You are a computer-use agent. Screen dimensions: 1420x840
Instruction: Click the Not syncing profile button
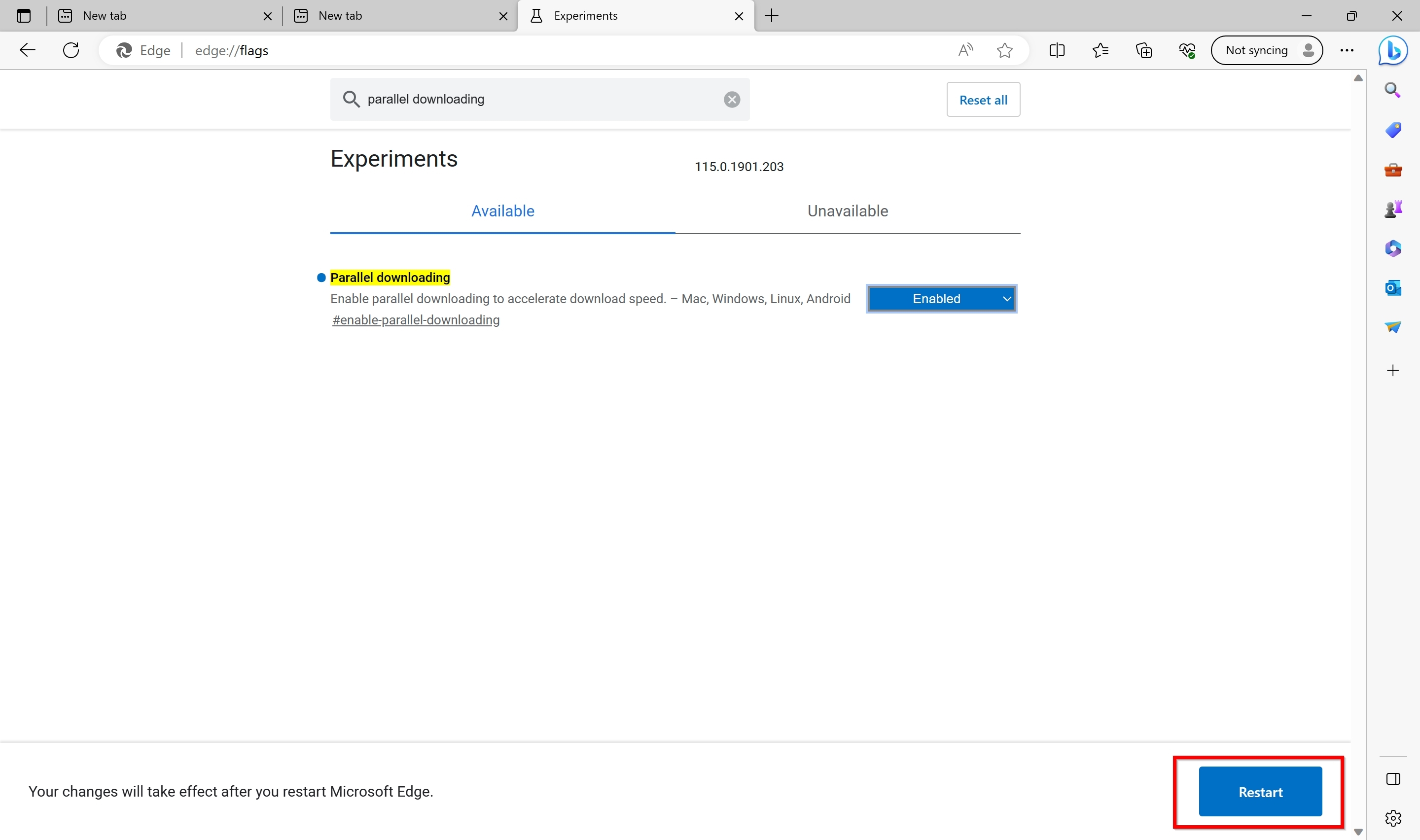point(1267,50)
